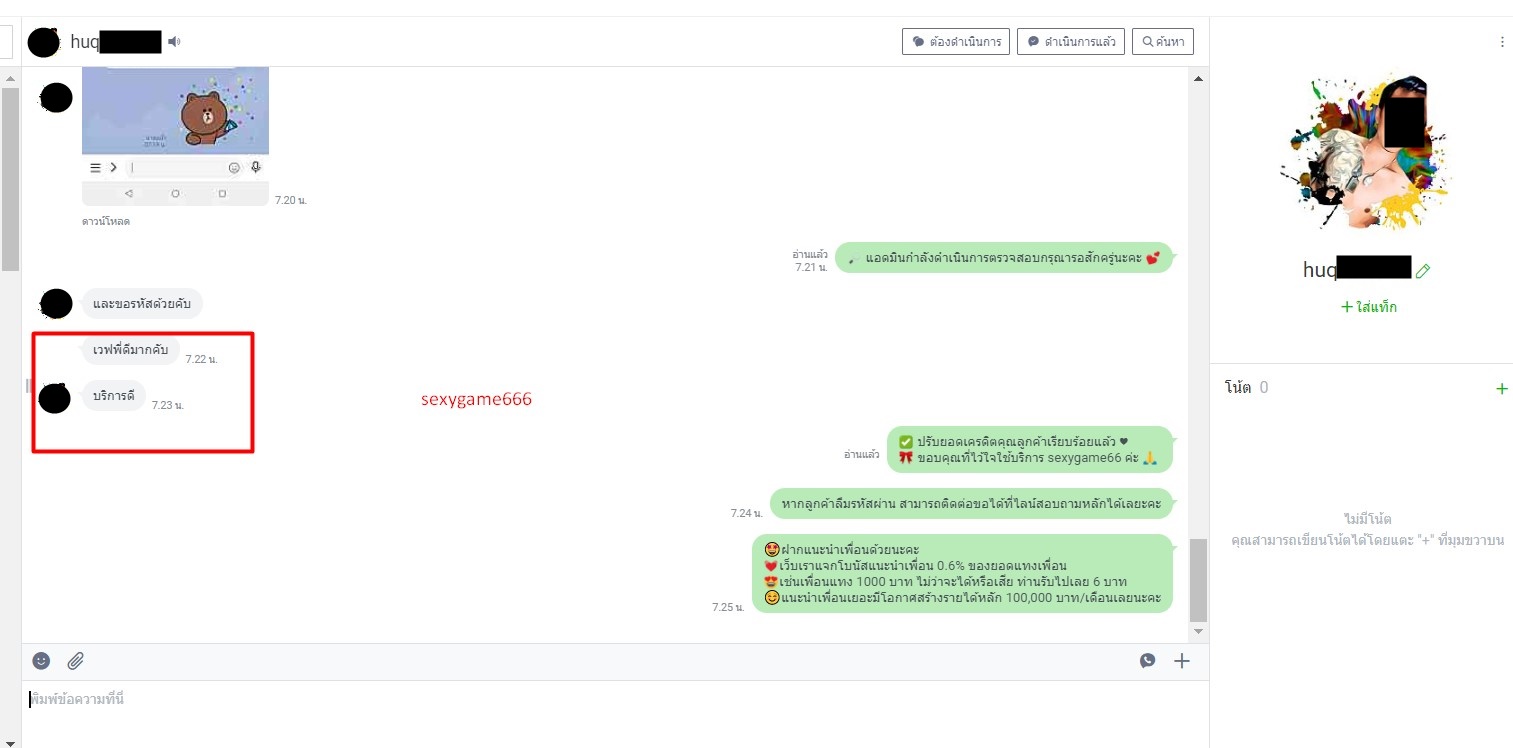
Task: Open the three-dot menu in profile panel
Action: (1501, 42)
